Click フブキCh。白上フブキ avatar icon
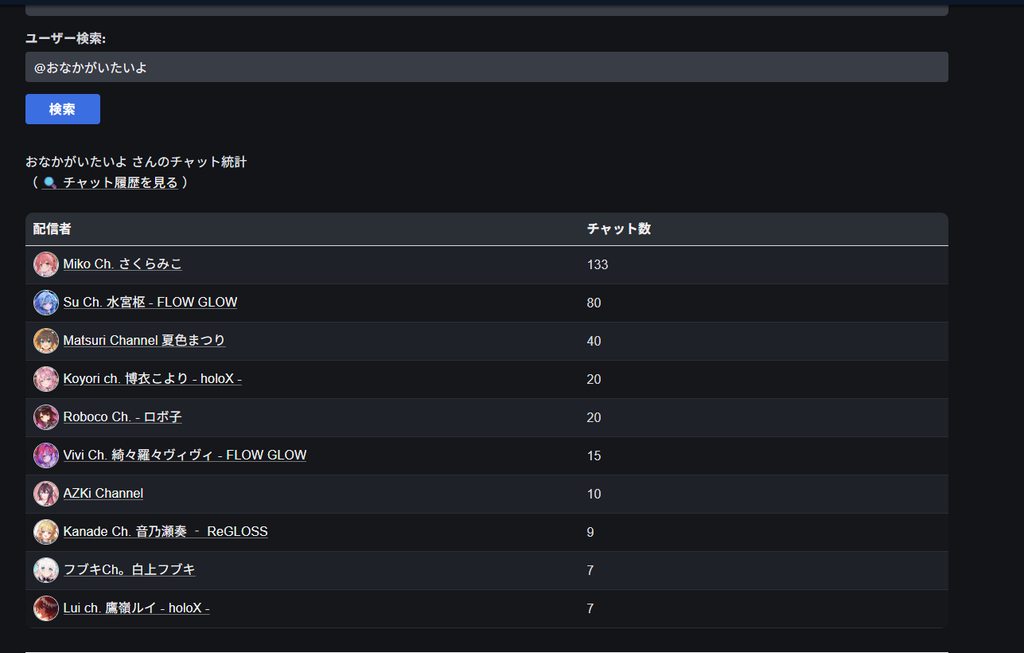 tap(46, 570)
